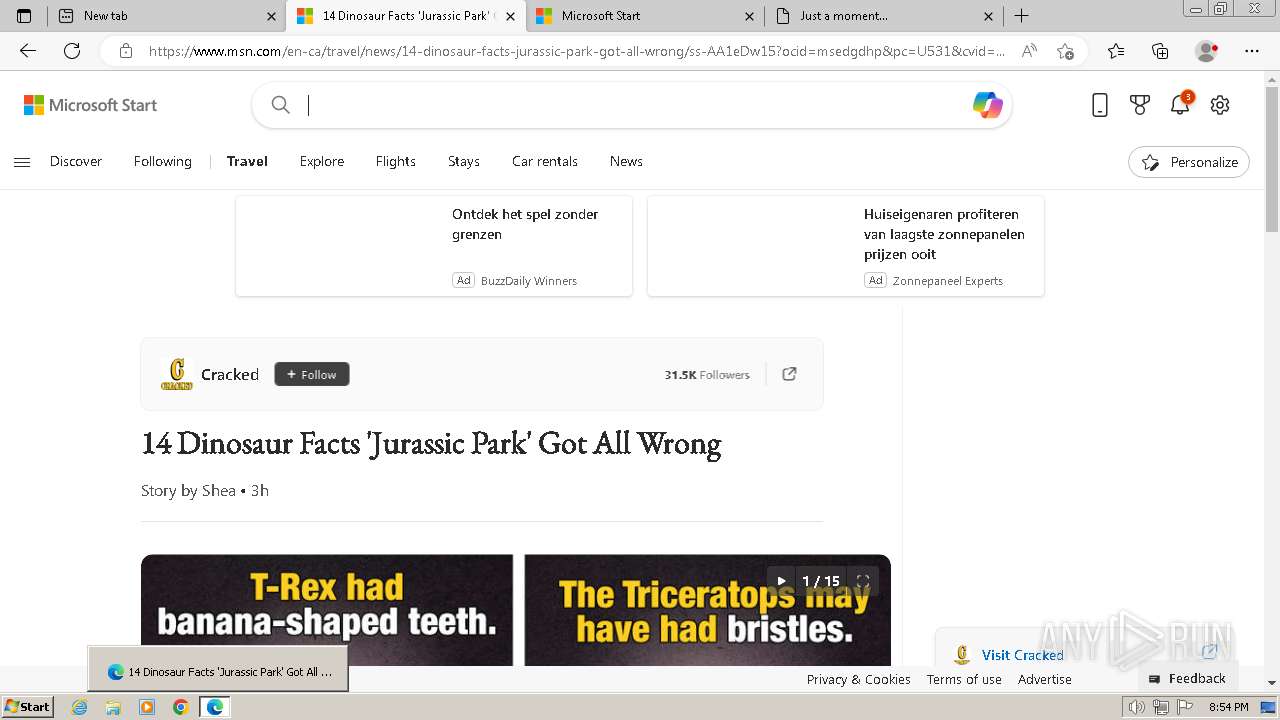Image resolution: width=1280 pixels, height=720 pixels.
Task: Open Edge Settings and more menu
Action: pos(1252,51)
